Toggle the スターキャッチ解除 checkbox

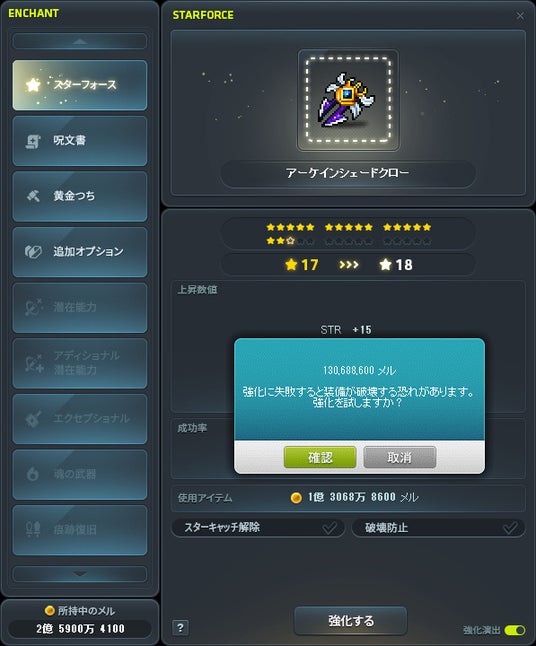[329, 528]
